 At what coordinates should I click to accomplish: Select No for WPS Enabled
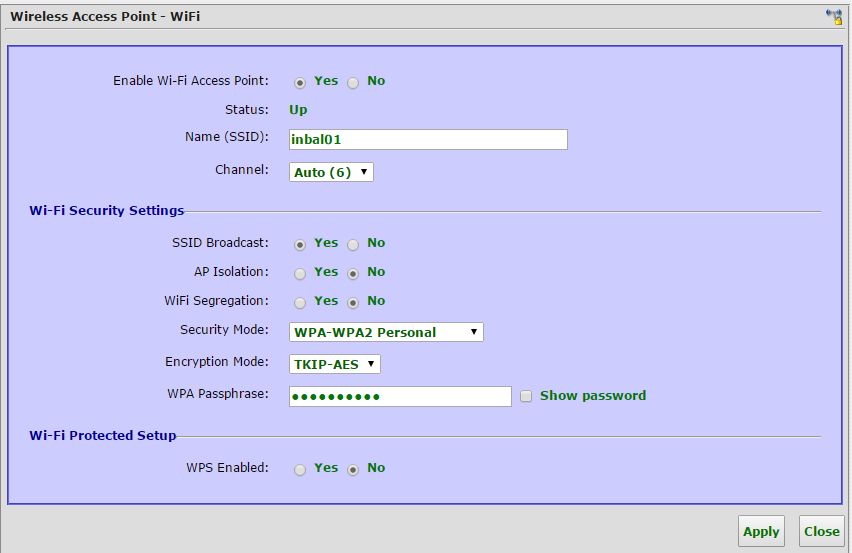(353, 470)
